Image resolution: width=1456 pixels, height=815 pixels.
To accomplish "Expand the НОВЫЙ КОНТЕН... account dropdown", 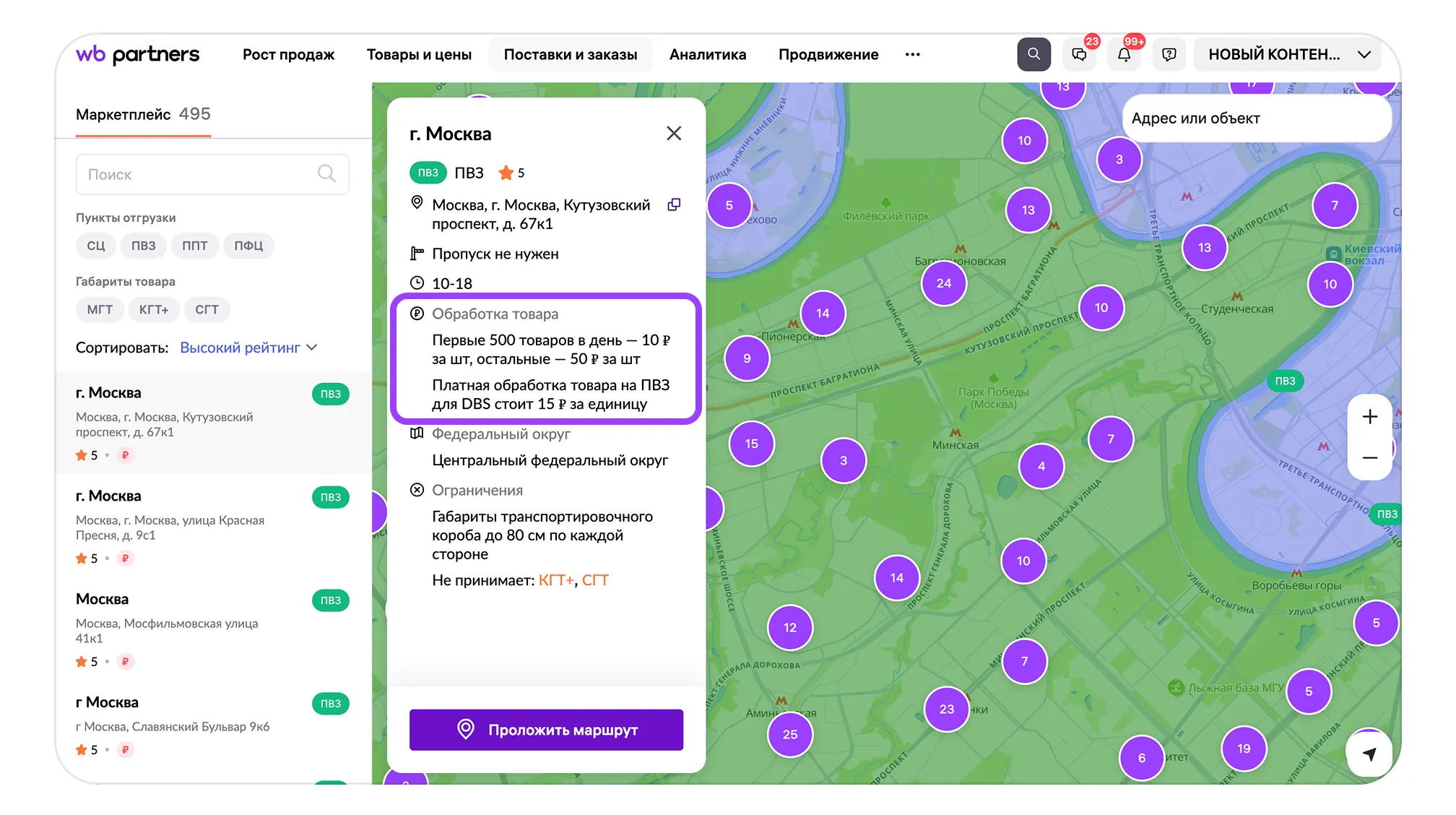I will (1288, 54).
